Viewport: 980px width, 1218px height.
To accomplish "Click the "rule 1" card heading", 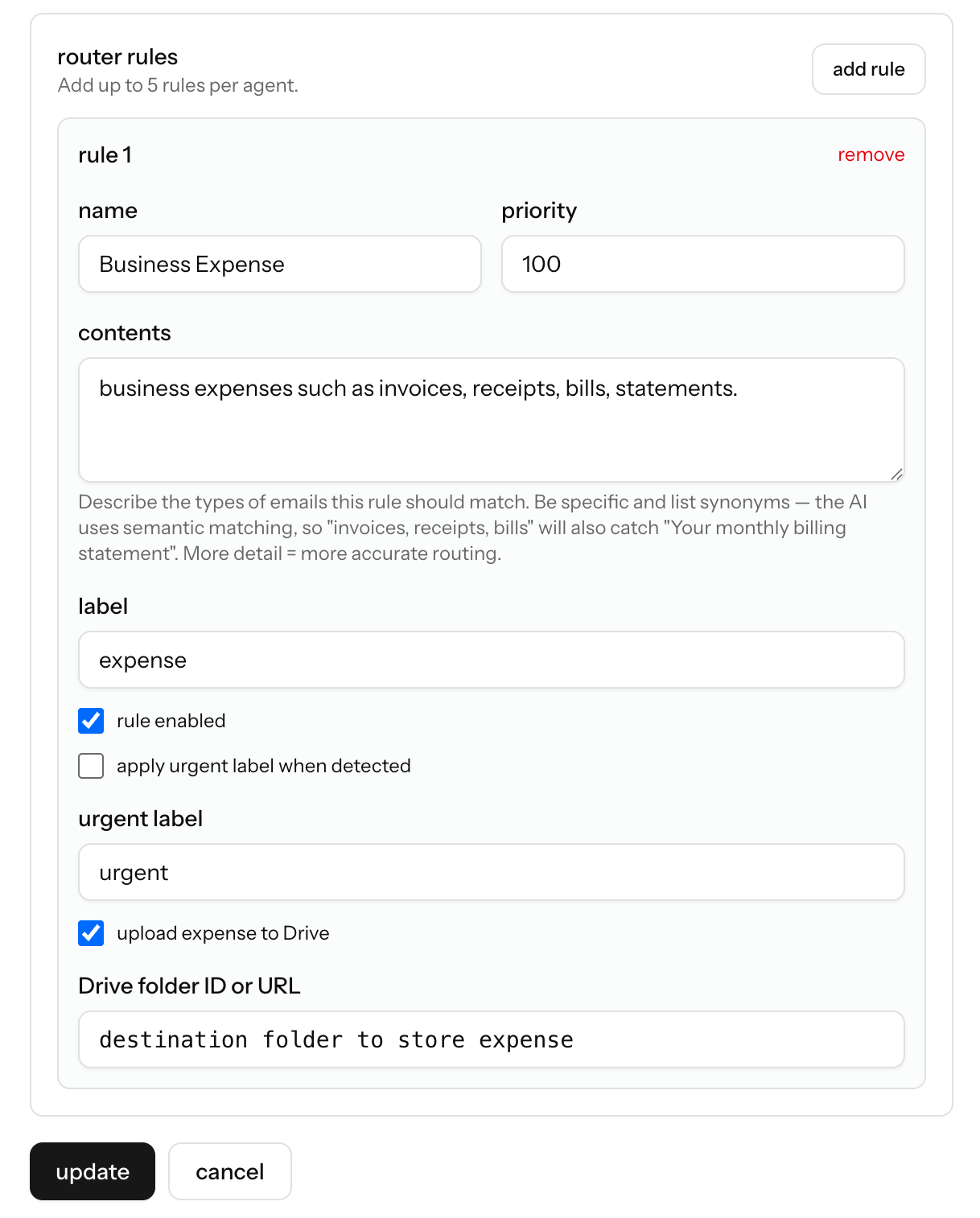I will tap(105, 154).
